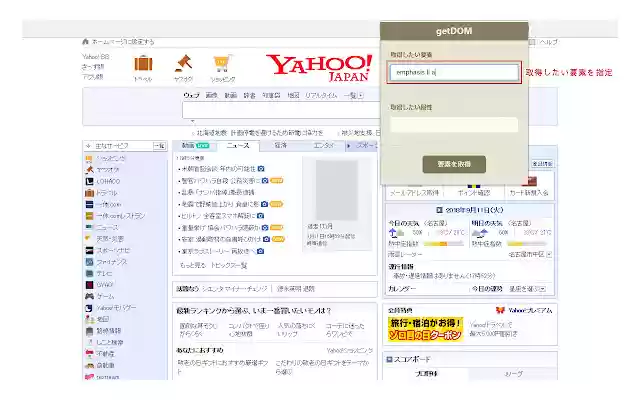
Task: Click the 旅行・宿泊がお得 coupon banner
Action: 425,329
